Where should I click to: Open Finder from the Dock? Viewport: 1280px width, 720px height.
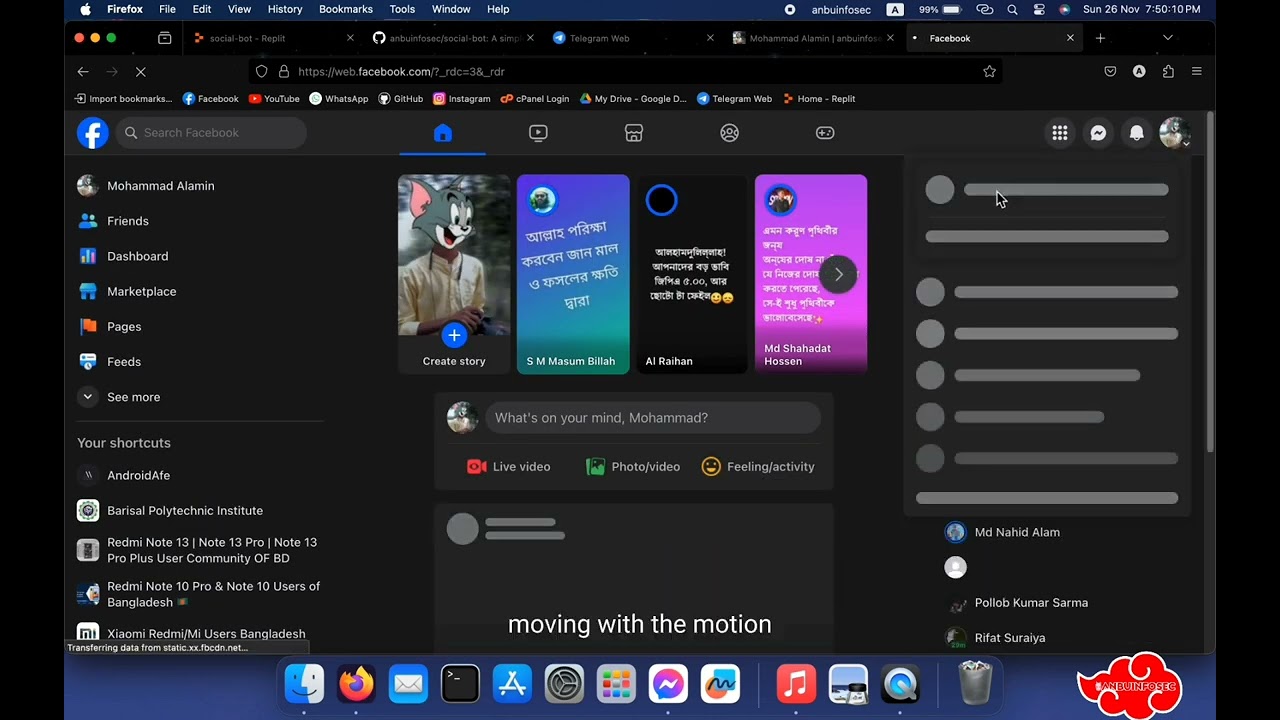[304, 684]
